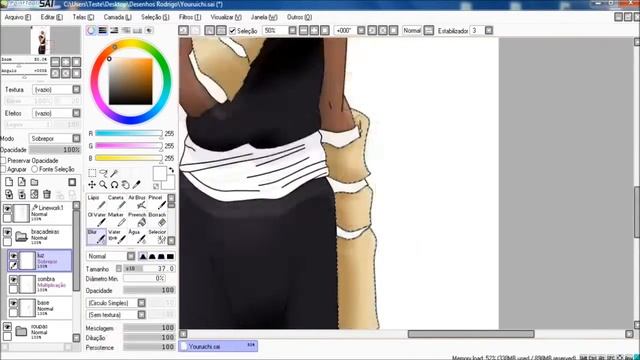Viewport: 640px width, 360px height.
Task: Open the Seleção menu
Action: pos(155,17)
